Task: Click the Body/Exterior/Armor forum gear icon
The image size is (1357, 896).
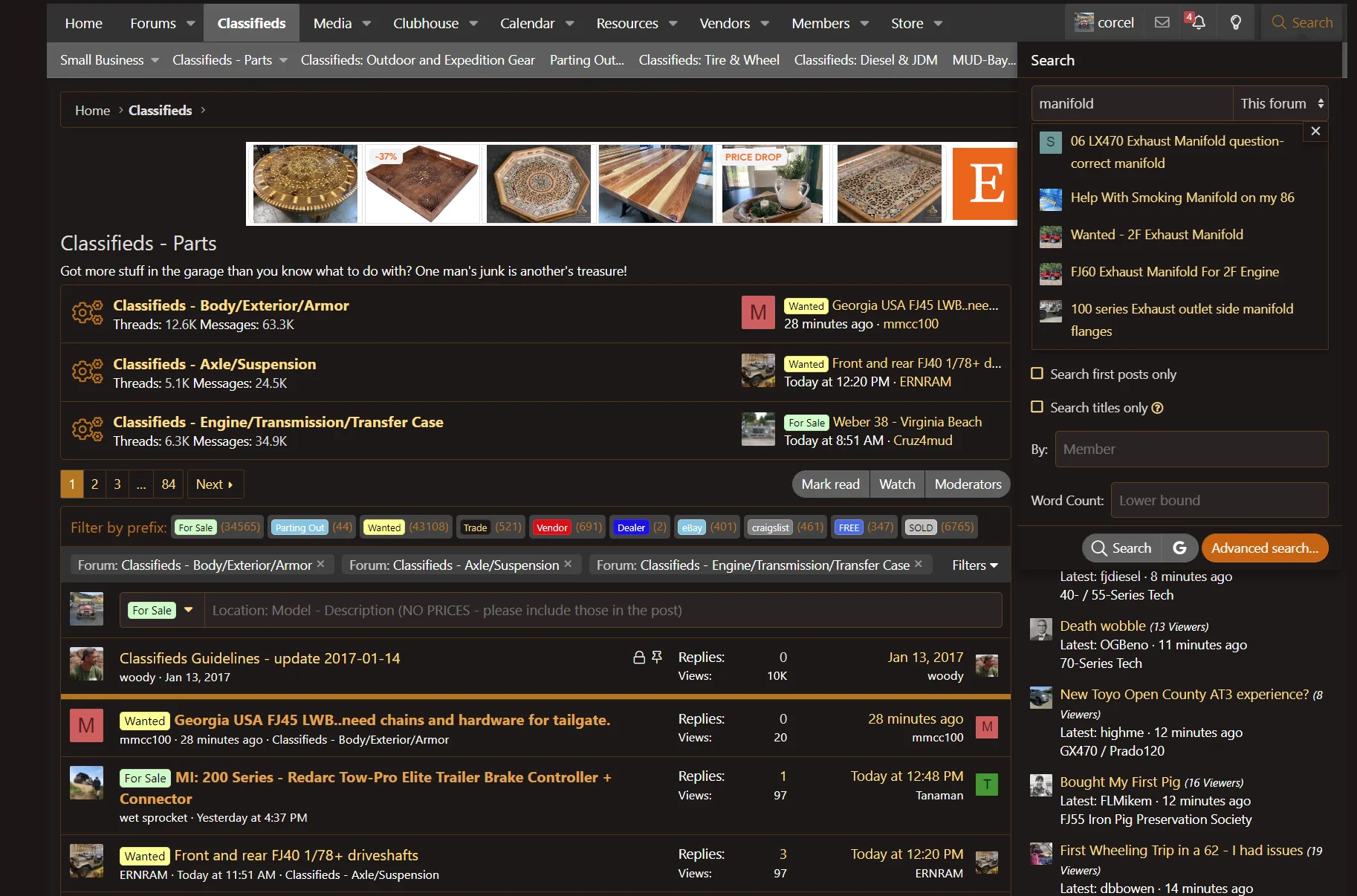Action: tap(87, 314)
